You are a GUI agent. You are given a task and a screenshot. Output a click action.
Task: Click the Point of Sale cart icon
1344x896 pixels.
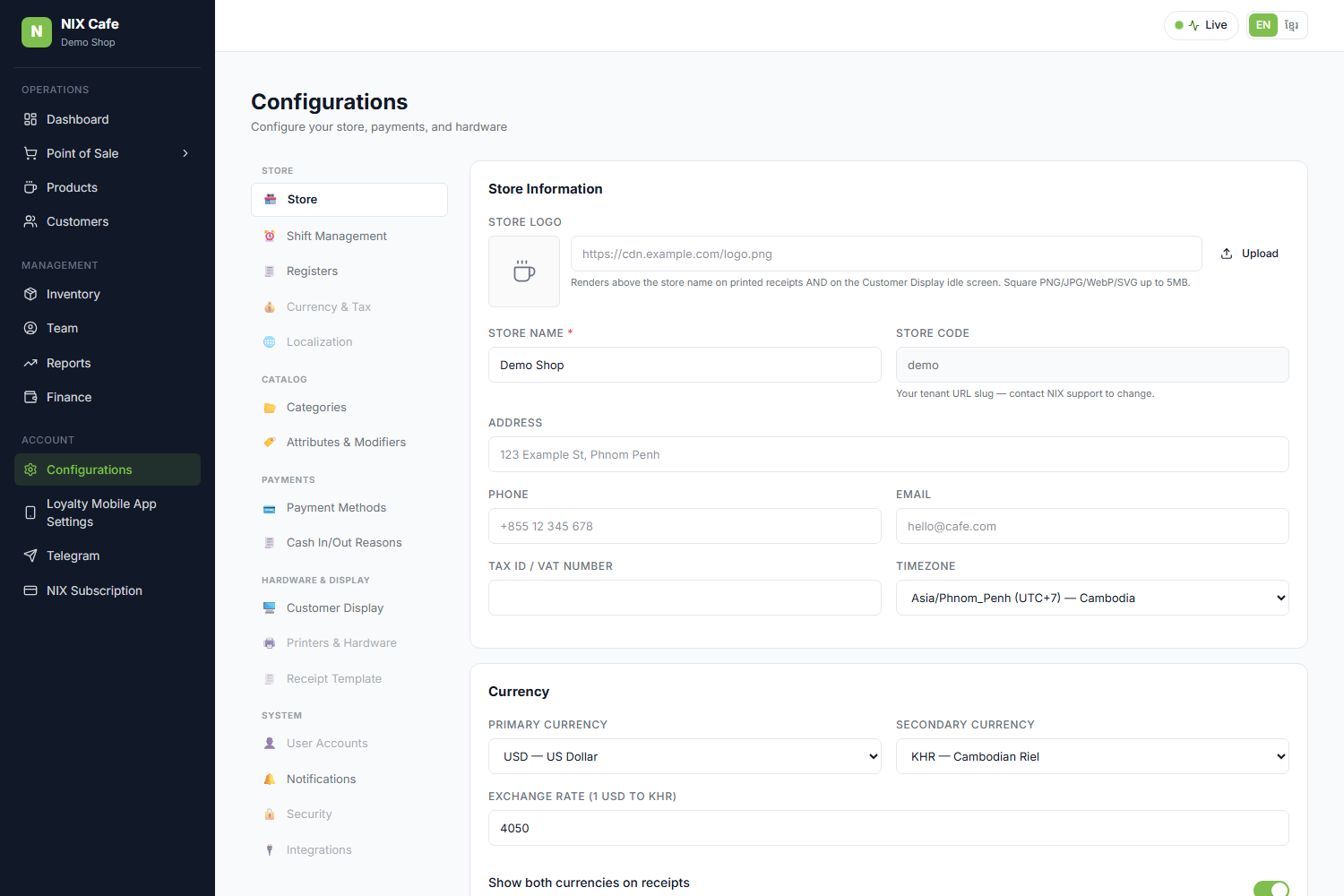click(30, 153)
